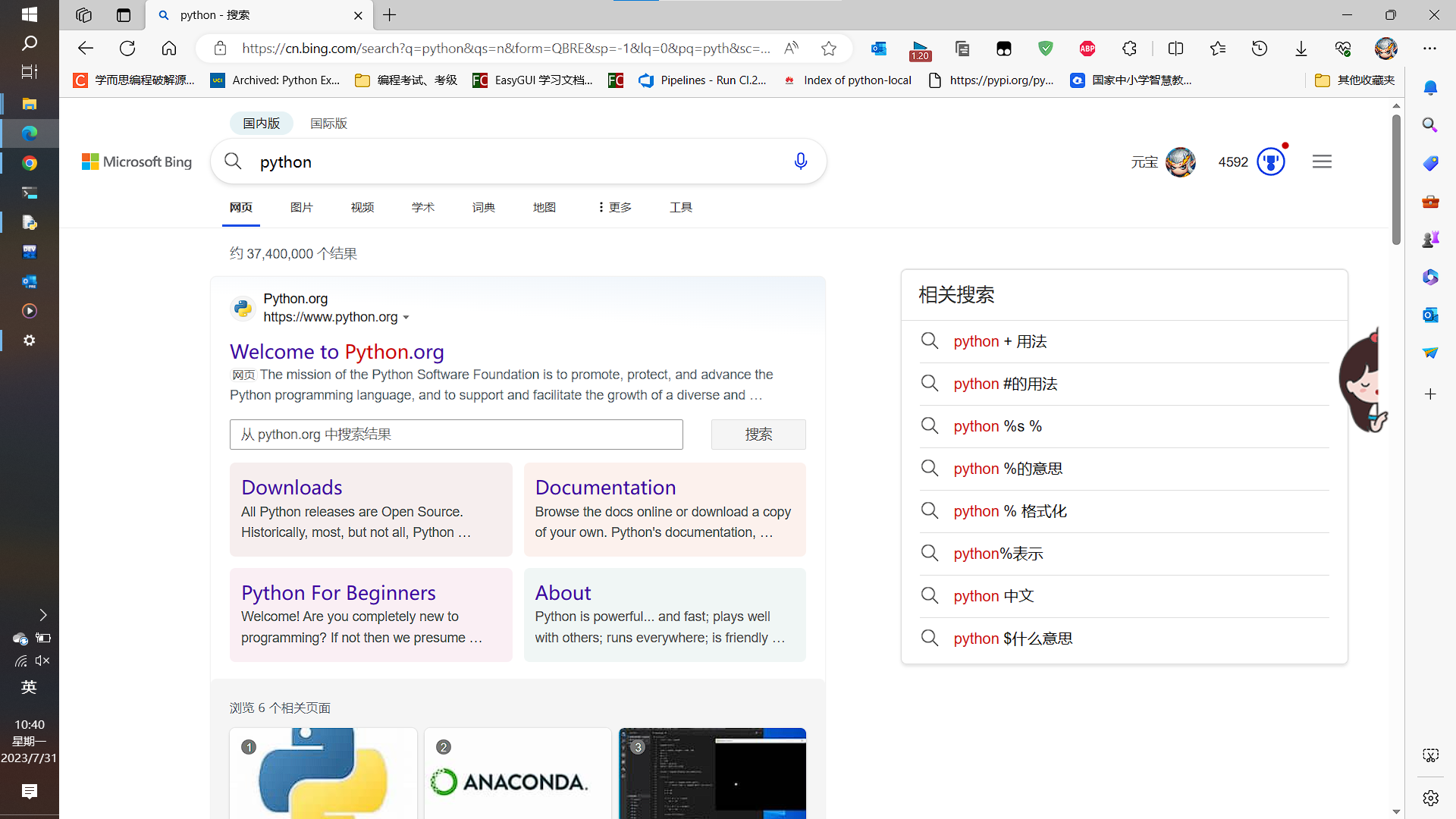The width and height of the screenshot is (1456, 819).
Task: Open the Downloads panel
Action: pos(1301,49)
